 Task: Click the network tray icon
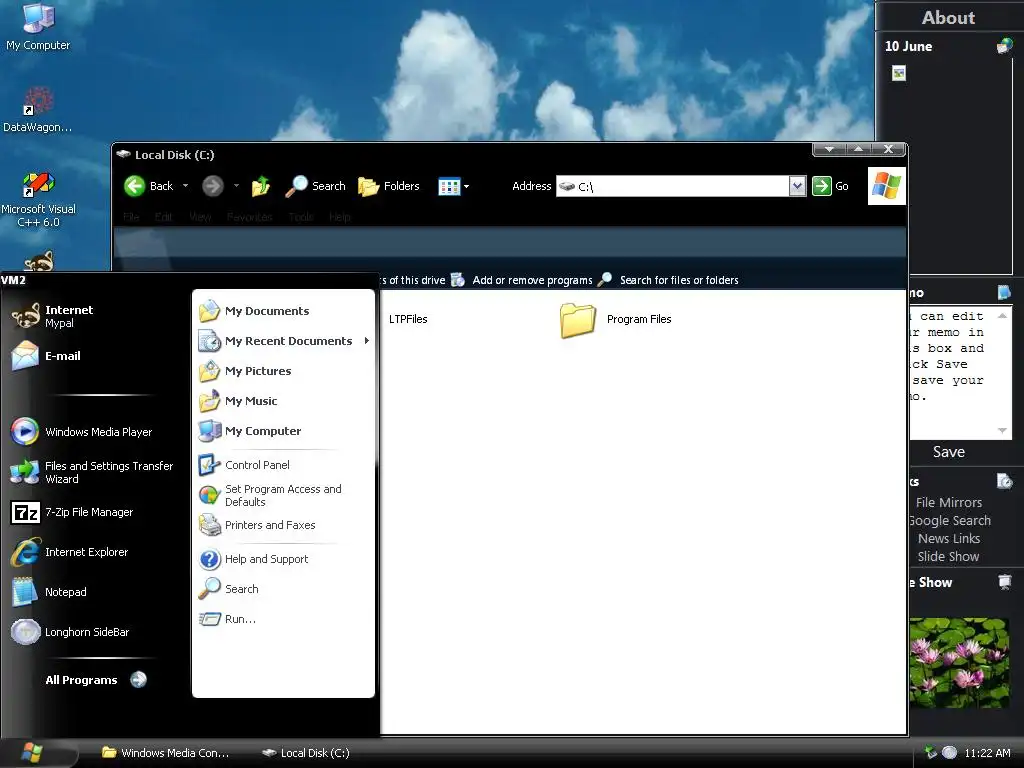coord(931,752)
